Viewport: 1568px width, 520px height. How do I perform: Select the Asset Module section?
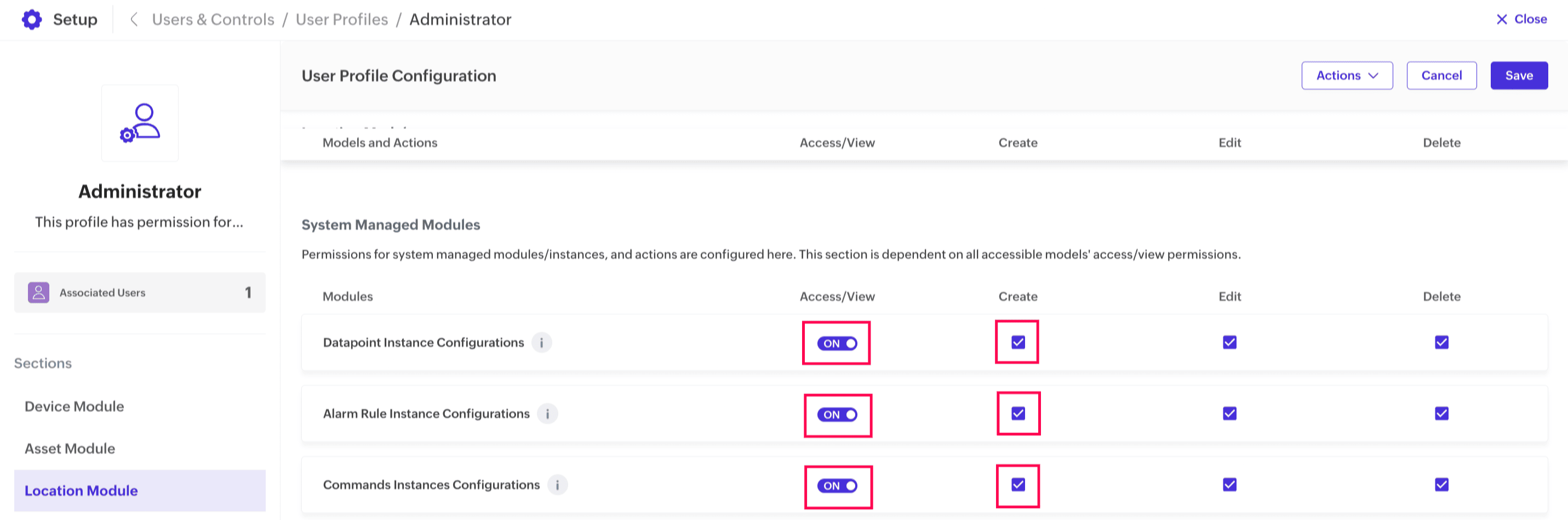70,448
